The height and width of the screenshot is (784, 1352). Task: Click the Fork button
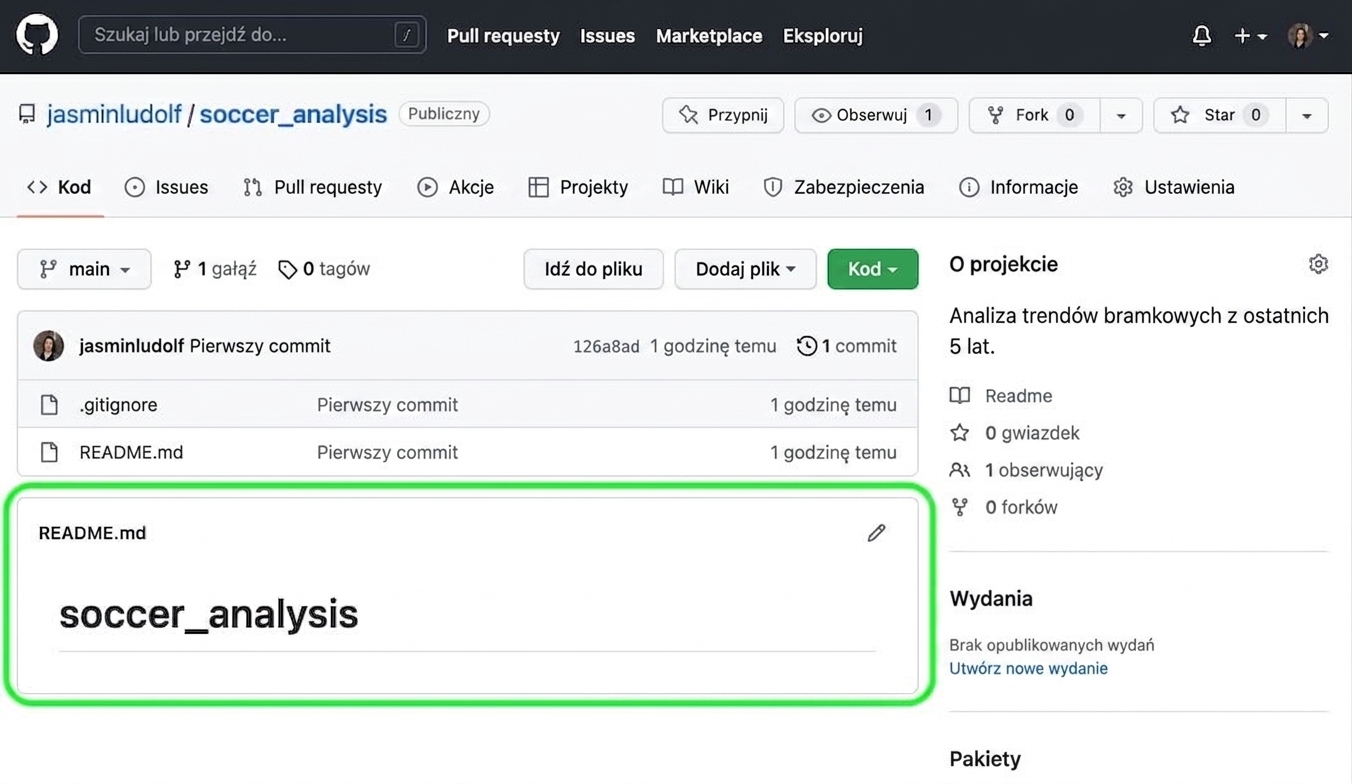tap(1034, 115)
